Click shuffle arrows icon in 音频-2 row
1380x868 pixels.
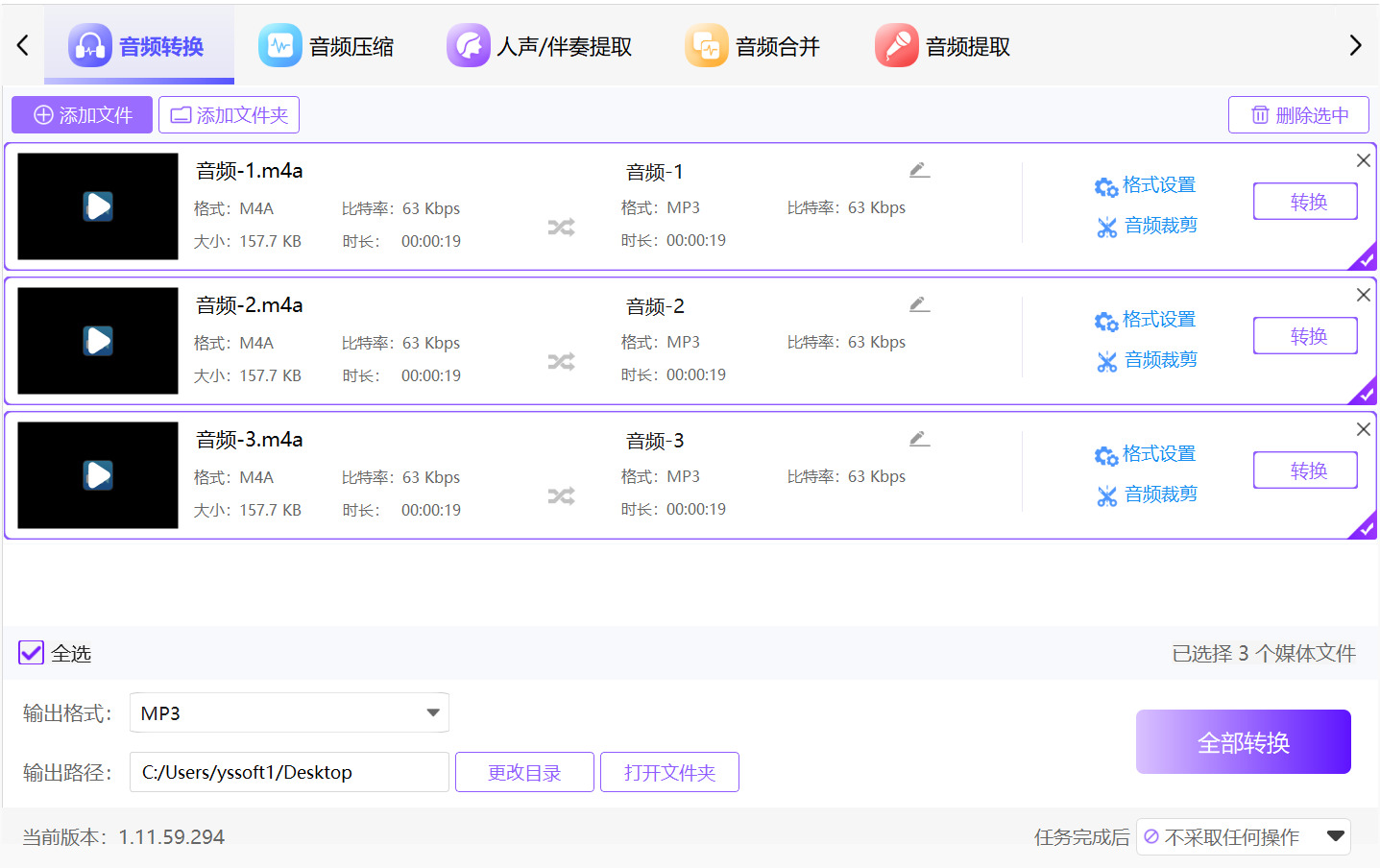point(561,362)
